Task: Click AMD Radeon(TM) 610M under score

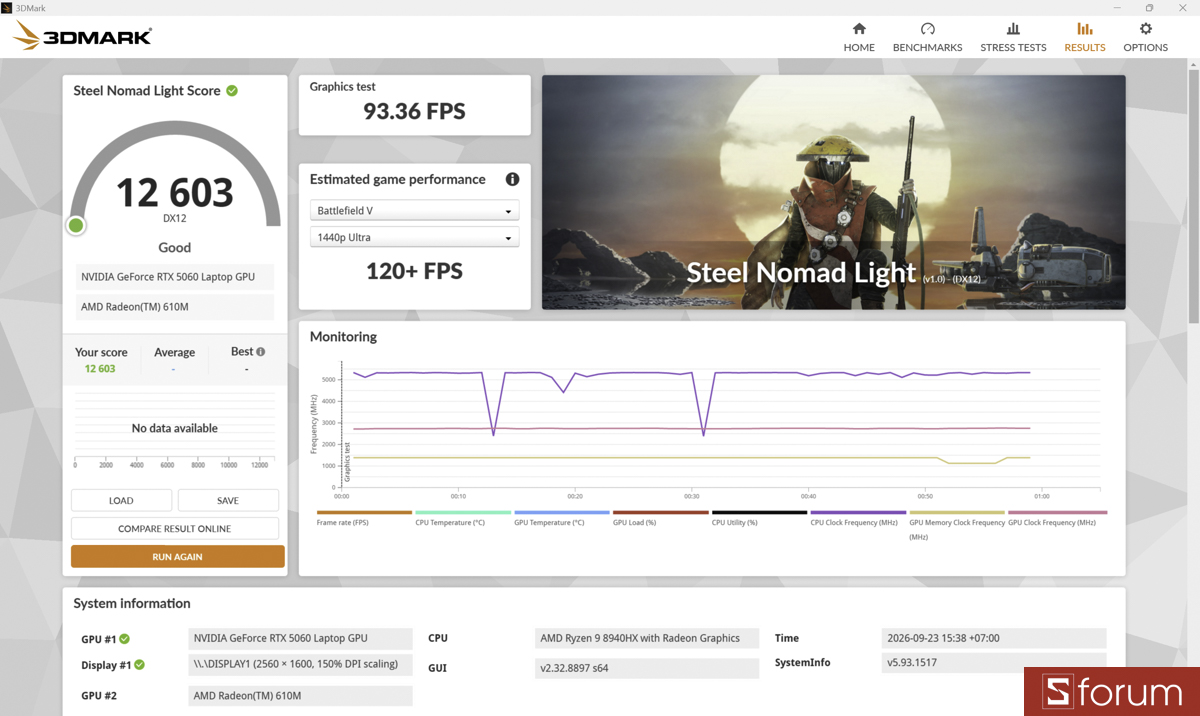Action: click(175, 306)
